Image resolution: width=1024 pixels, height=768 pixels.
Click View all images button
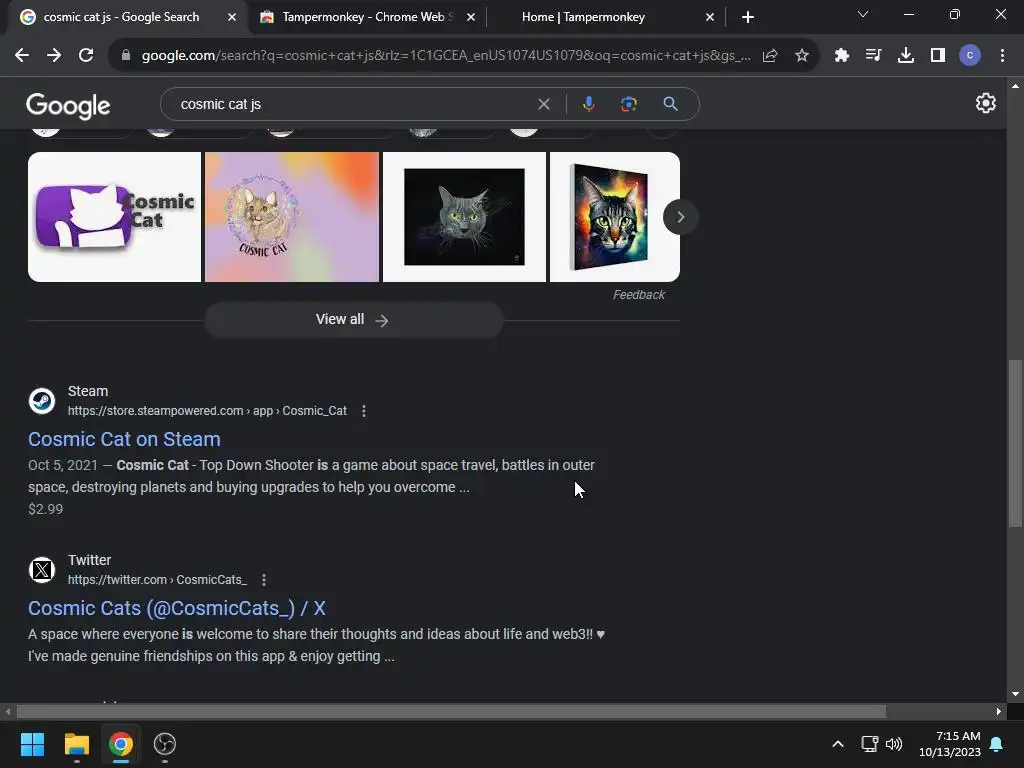pos(353,320)
